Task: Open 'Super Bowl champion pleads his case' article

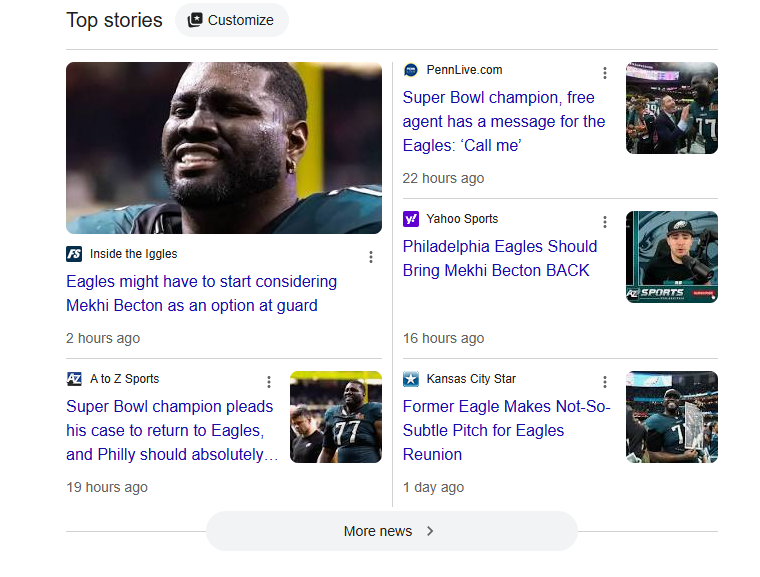Action: pos(172,430)
